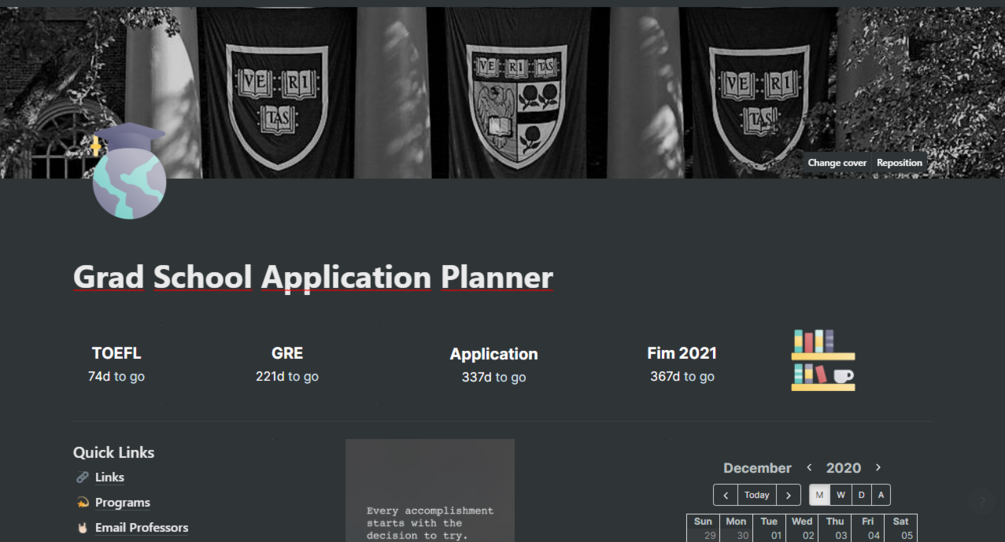Click Change cover button
Viewport: 1005px width, 542px height.
click(836, 163)
